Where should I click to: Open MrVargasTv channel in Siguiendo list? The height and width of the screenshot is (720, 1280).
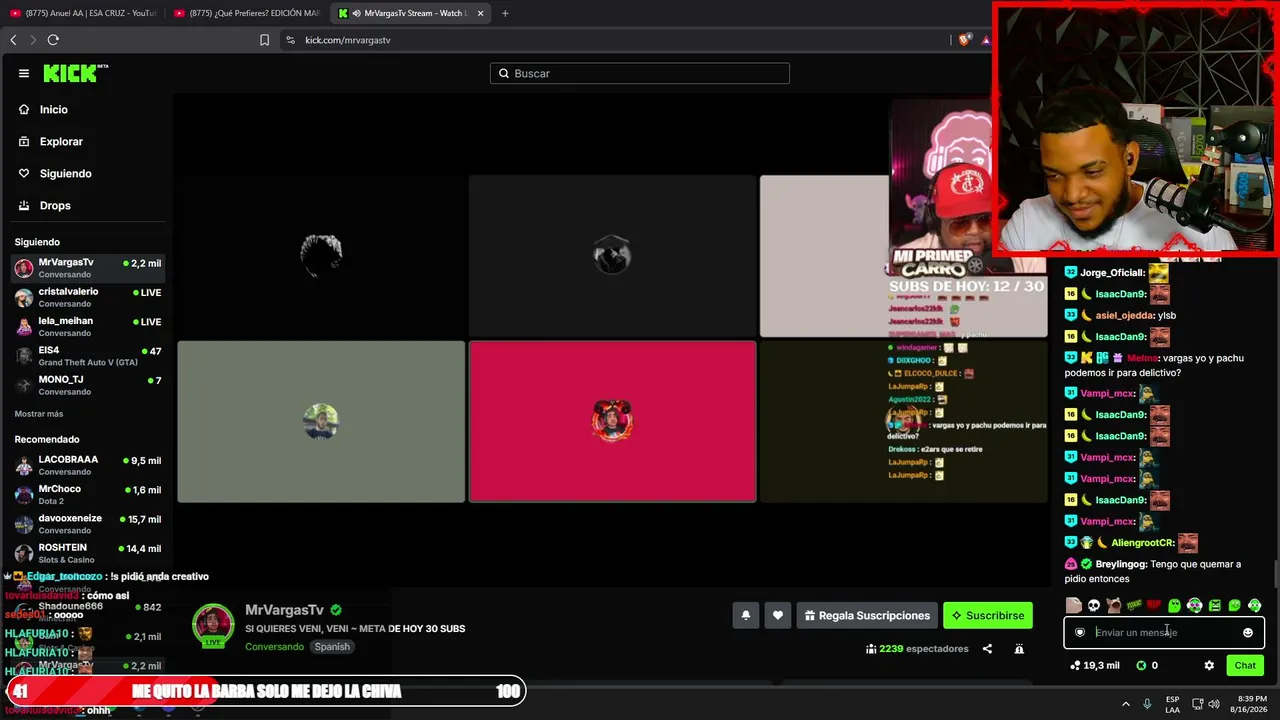(x=87, y=268)
